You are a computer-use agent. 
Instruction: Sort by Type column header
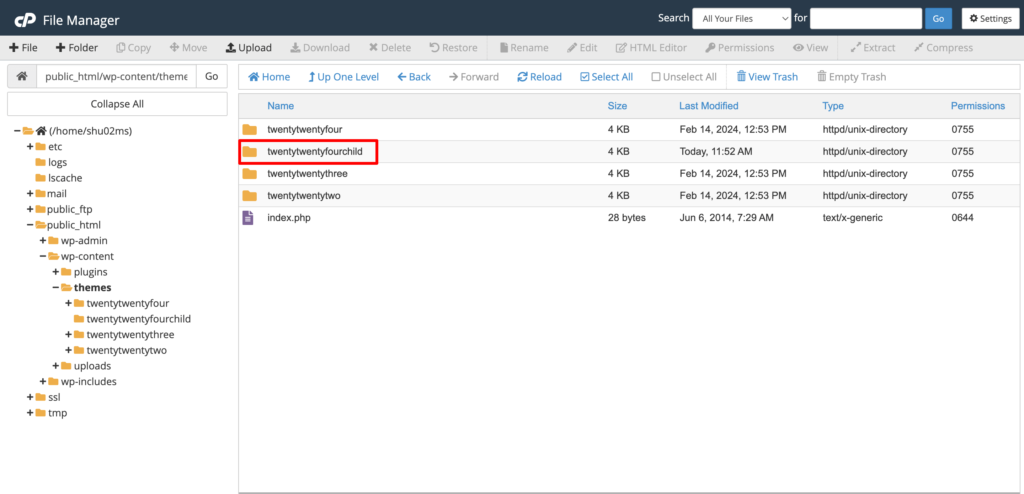[833, 106]
